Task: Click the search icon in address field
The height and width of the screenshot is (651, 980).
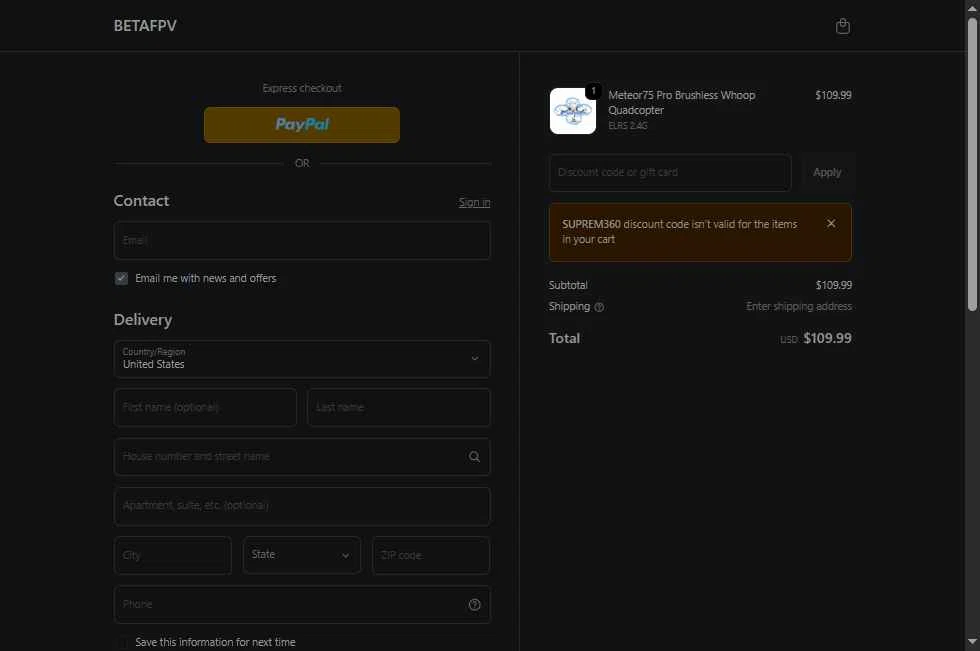Action: click(474, 457)
